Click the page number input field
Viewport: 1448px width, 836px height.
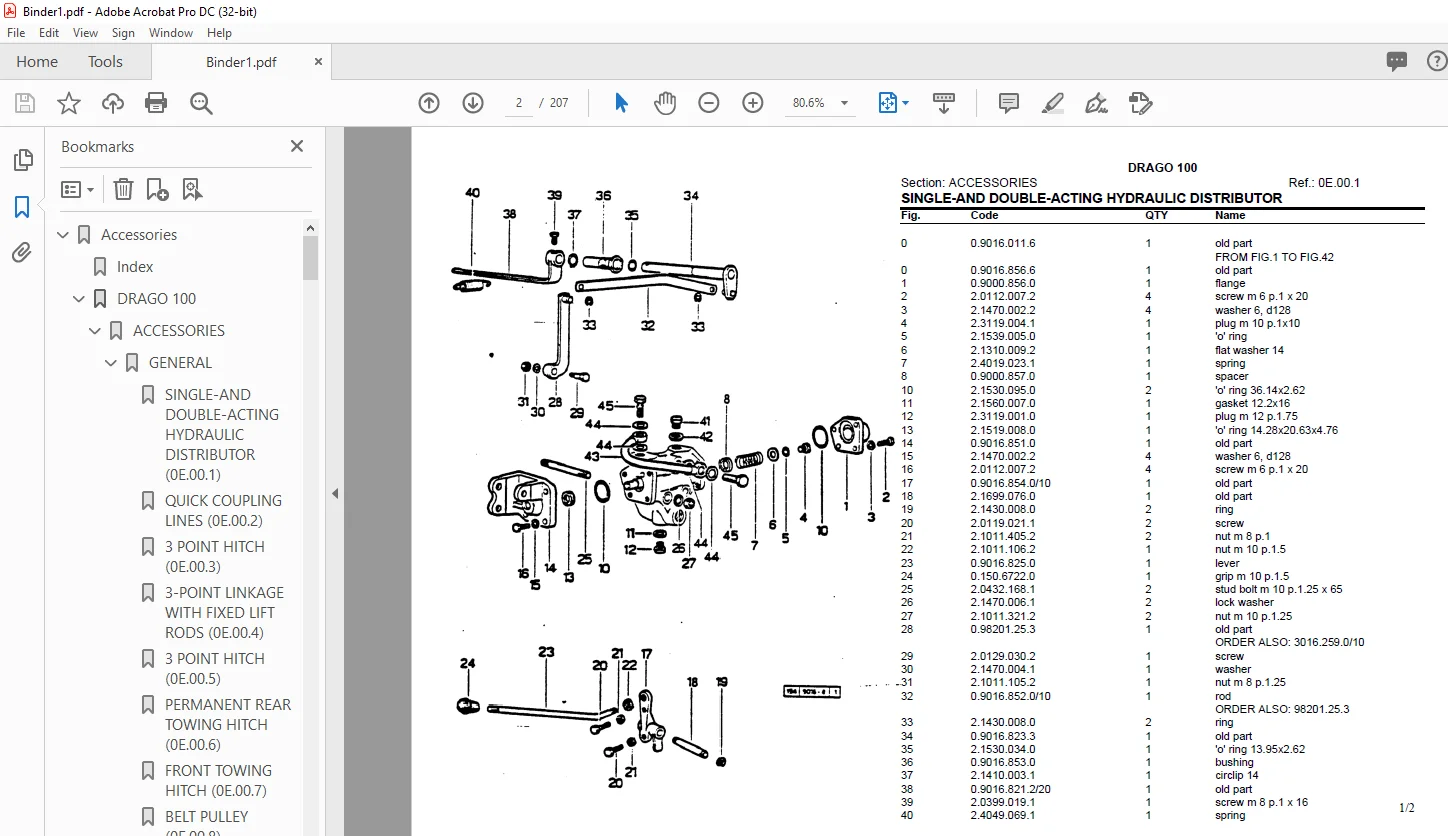click(x=520, y=103)
